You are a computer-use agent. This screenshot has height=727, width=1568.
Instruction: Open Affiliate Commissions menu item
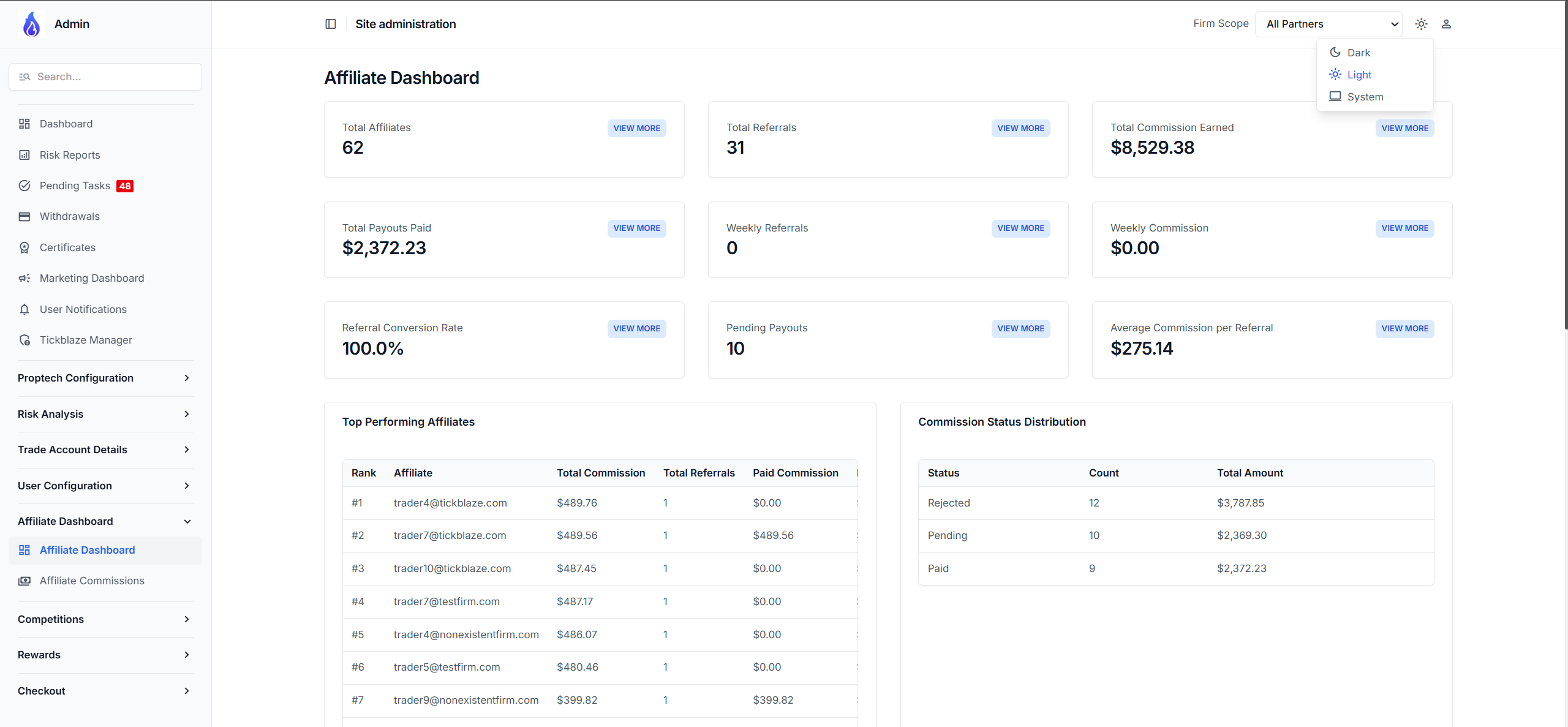pyautogui.click(x=92, y=581)
